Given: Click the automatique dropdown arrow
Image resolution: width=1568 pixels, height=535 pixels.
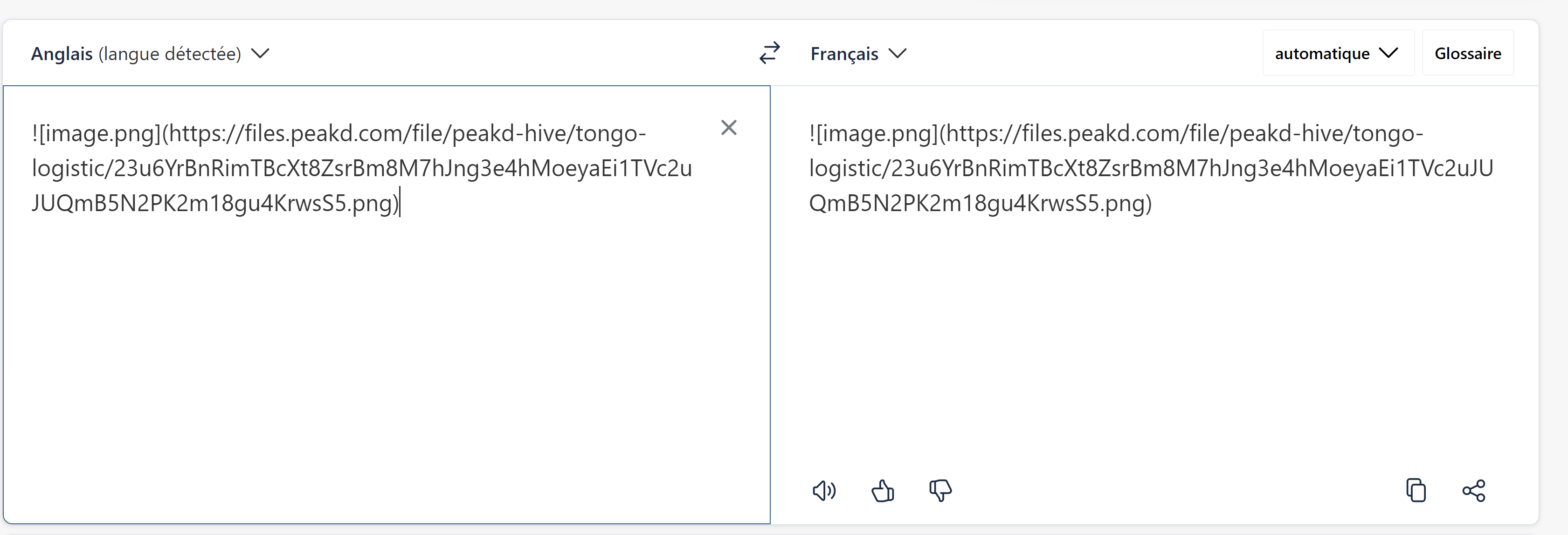Looking at the screenshot, I should point(1388,53).
